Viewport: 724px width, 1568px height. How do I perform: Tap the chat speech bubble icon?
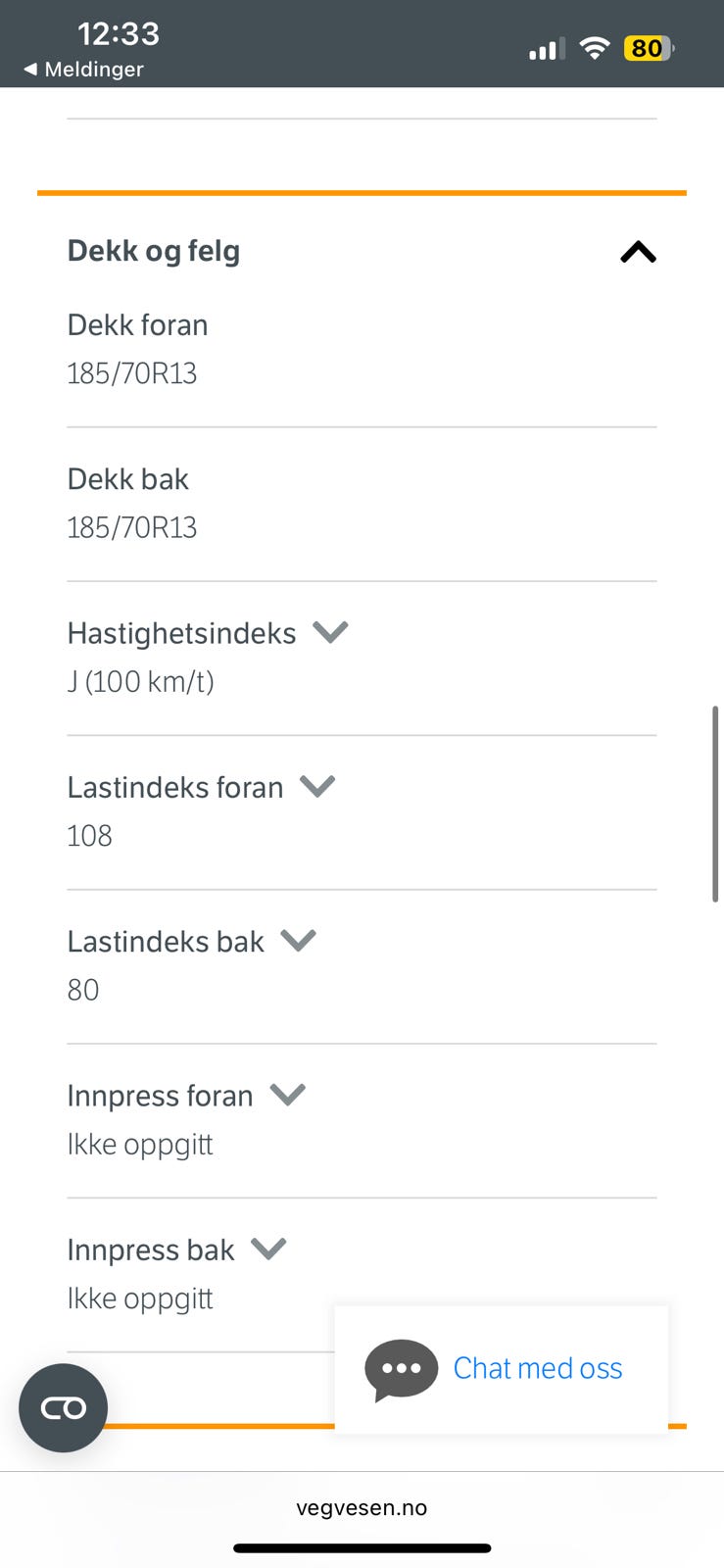coord(401,1369)
